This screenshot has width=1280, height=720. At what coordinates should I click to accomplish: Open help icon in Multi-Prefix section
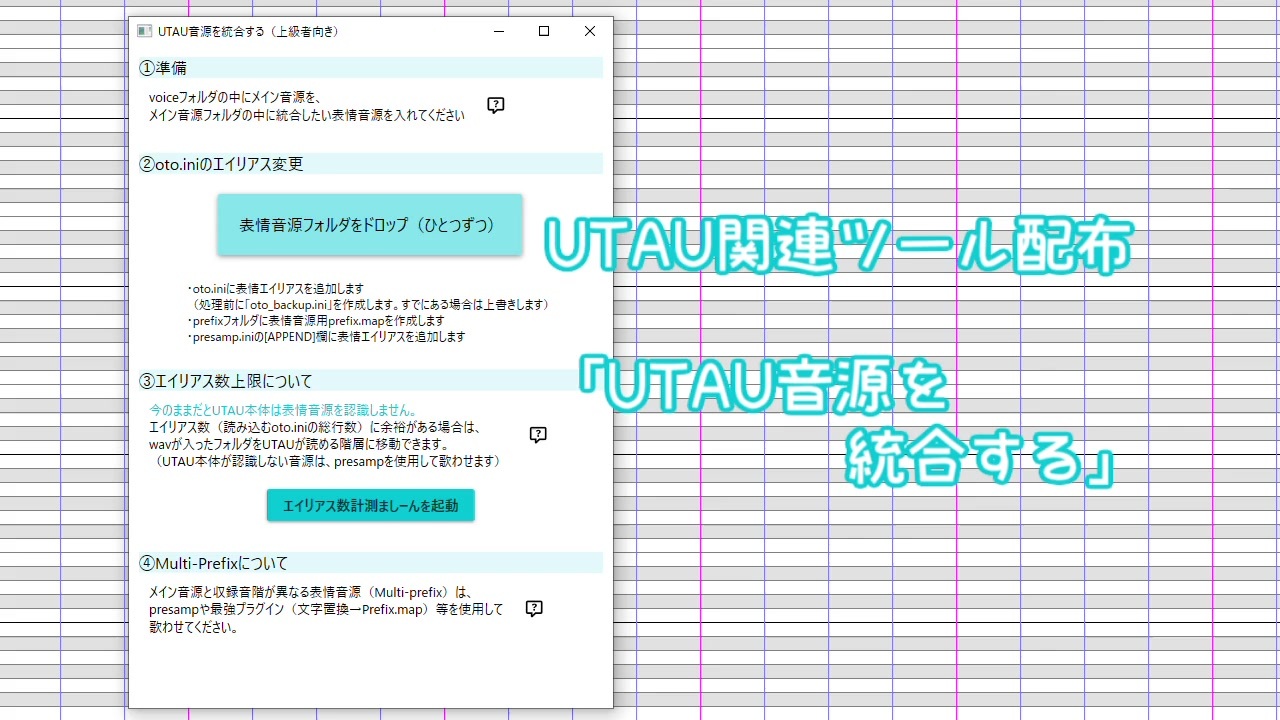(534, 609)
